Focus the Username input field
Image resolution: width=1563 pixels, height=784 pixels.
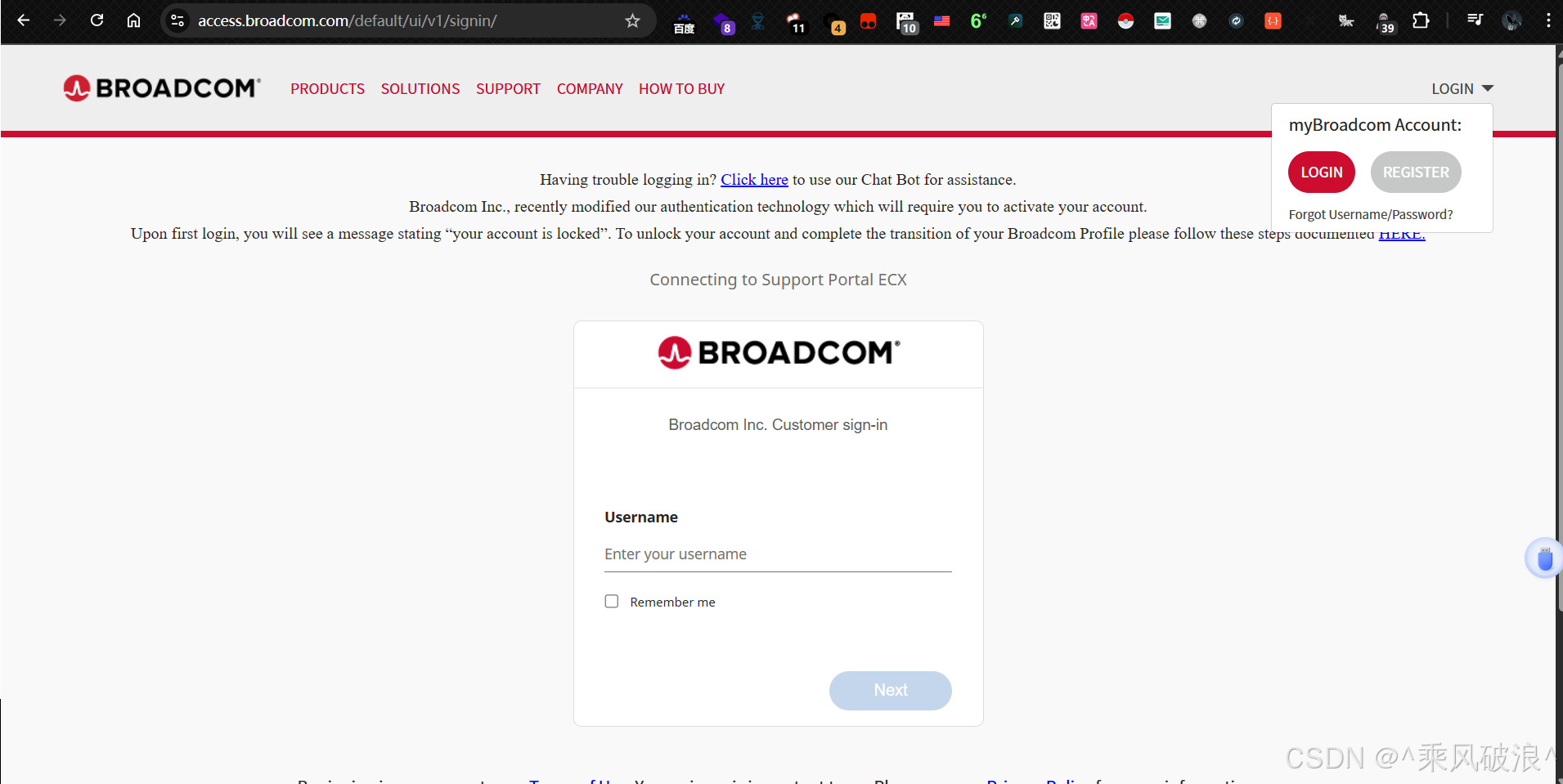coord(778,554)
